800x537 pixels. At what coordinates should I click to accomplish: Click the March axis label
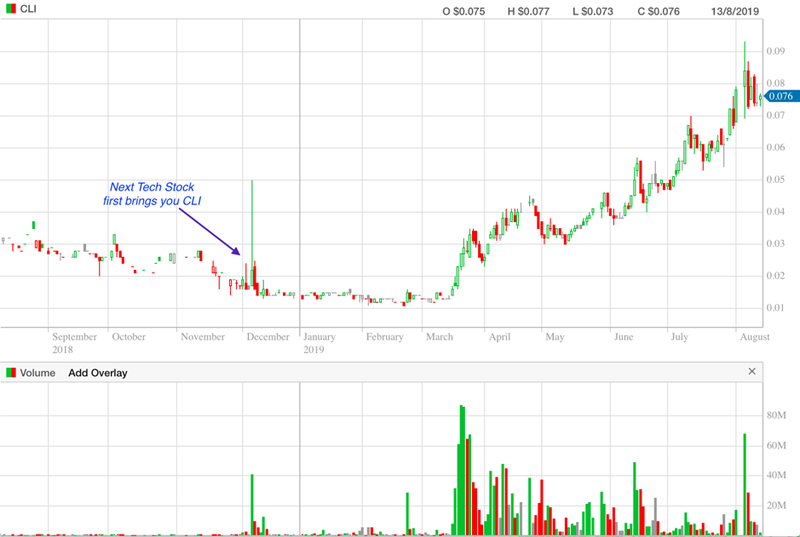coord(439,337)
